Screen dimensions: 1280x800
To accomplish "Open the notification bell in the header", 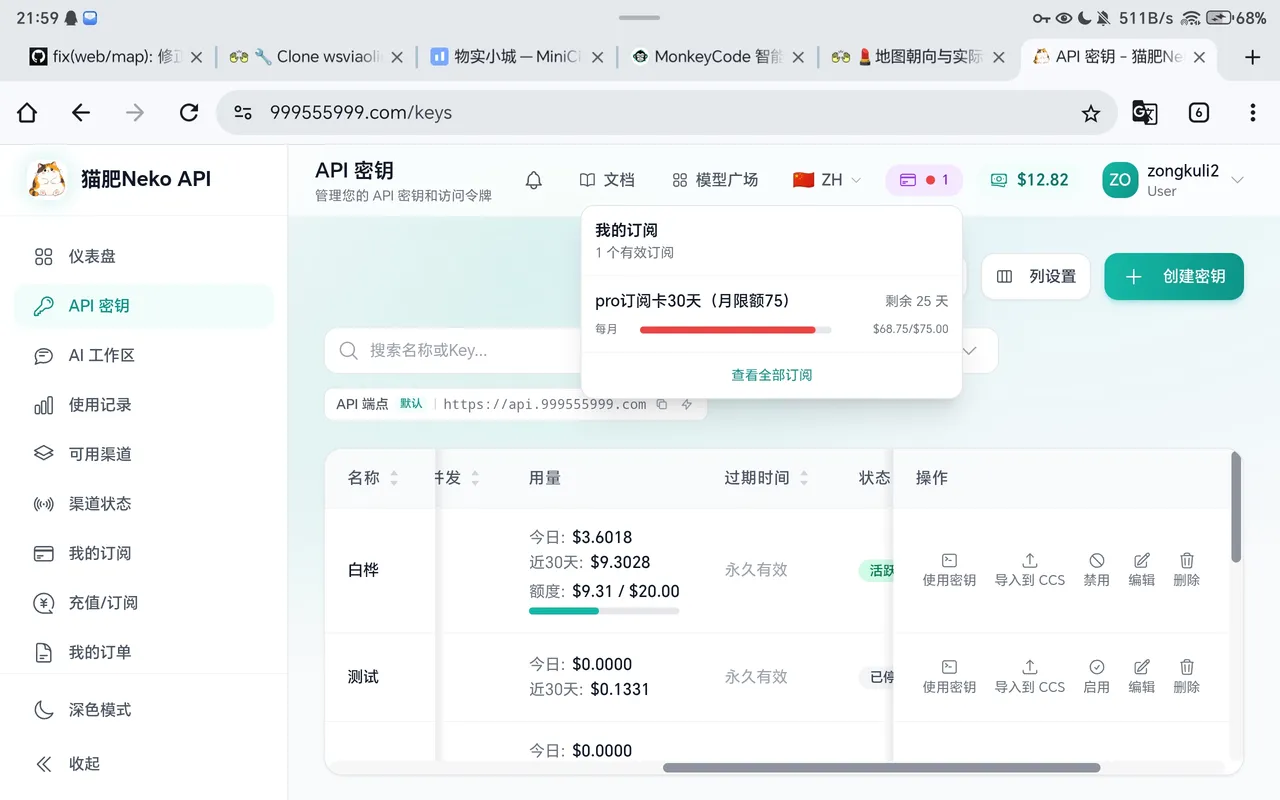I will 534,180.
